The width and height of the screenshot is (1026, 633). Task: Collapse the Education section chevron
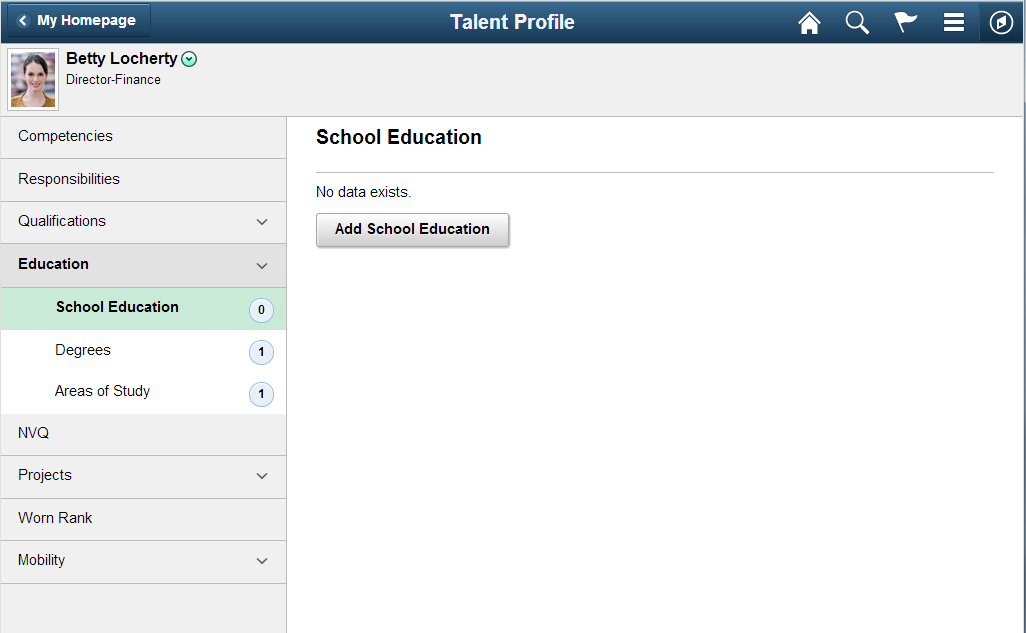[262, 266]
